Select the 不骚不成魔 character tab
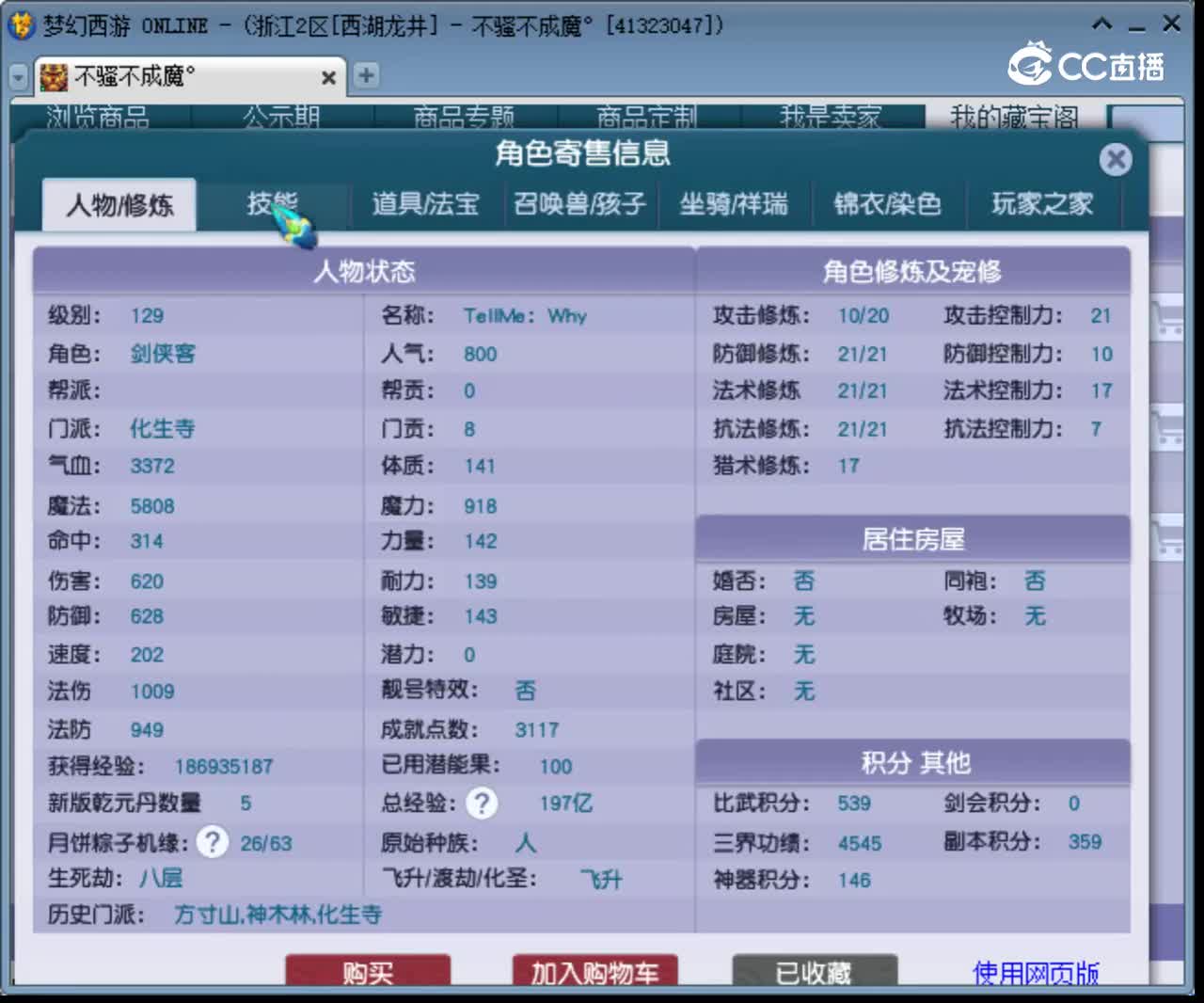 (188, 76)
